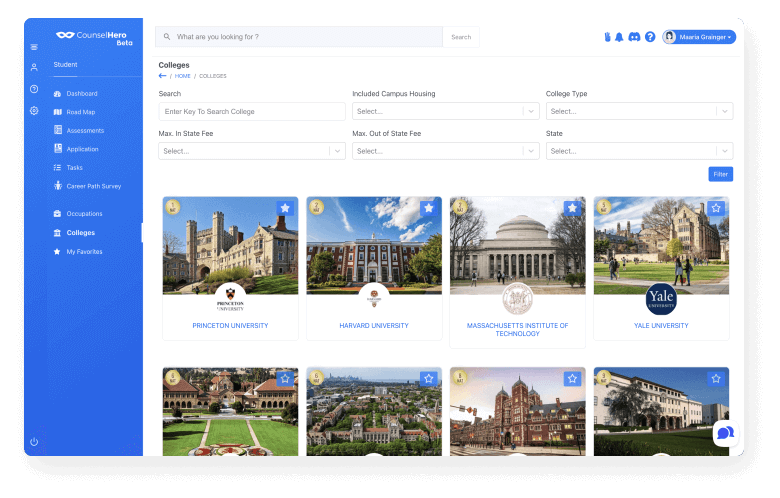Click the back arrow beside HOME breadcrumb
The width and height of the screenshot is (780, 498).
point(163,76)
